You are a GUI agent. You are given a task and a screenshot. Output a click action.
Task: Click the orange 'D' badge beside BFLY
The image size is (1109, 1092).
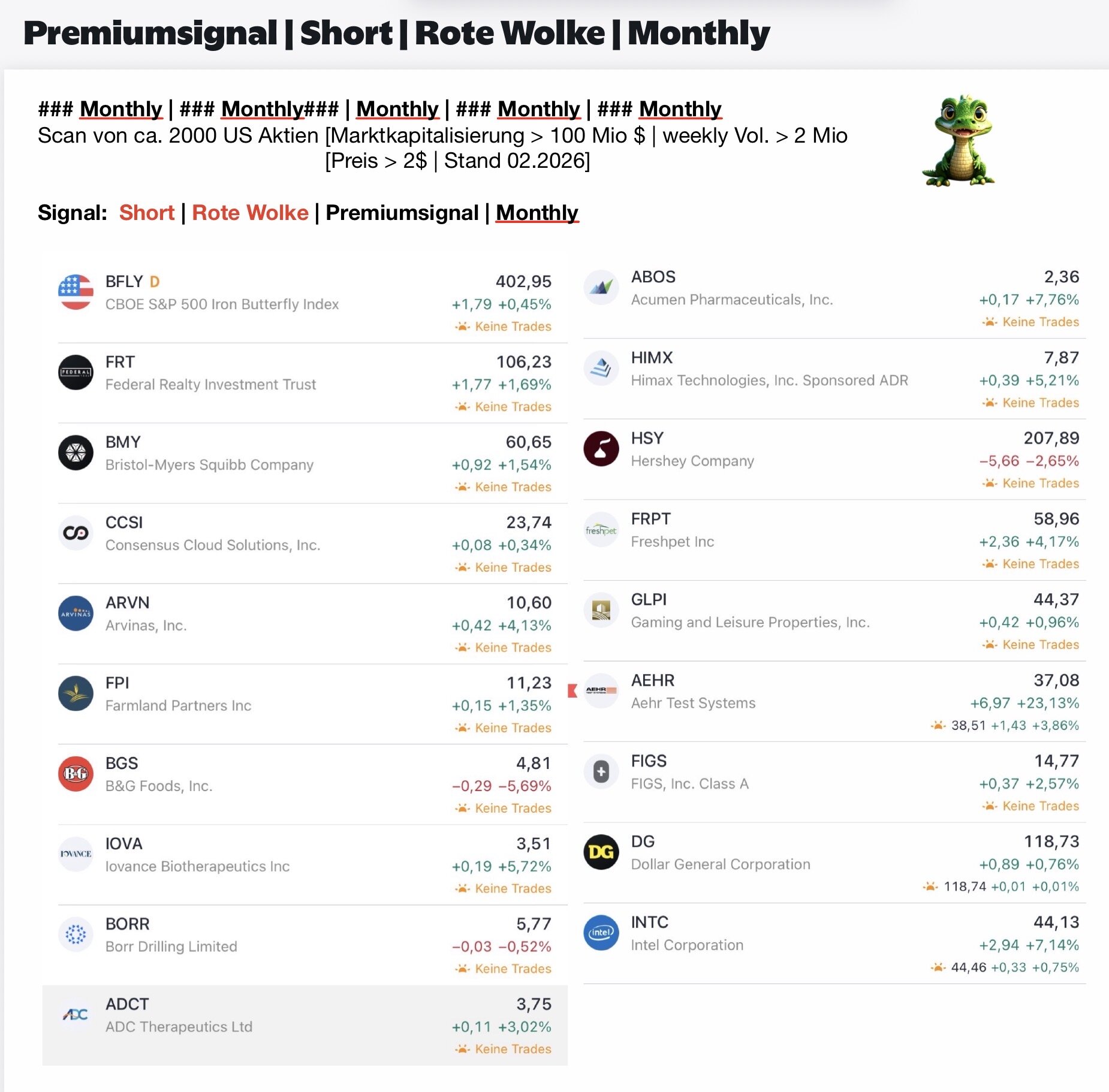[155, 282]
